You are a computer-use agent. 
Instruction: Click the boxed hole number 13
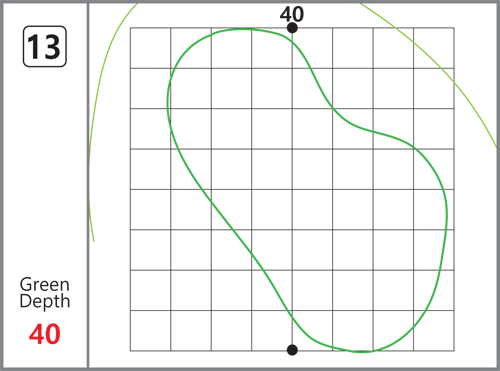45,47
